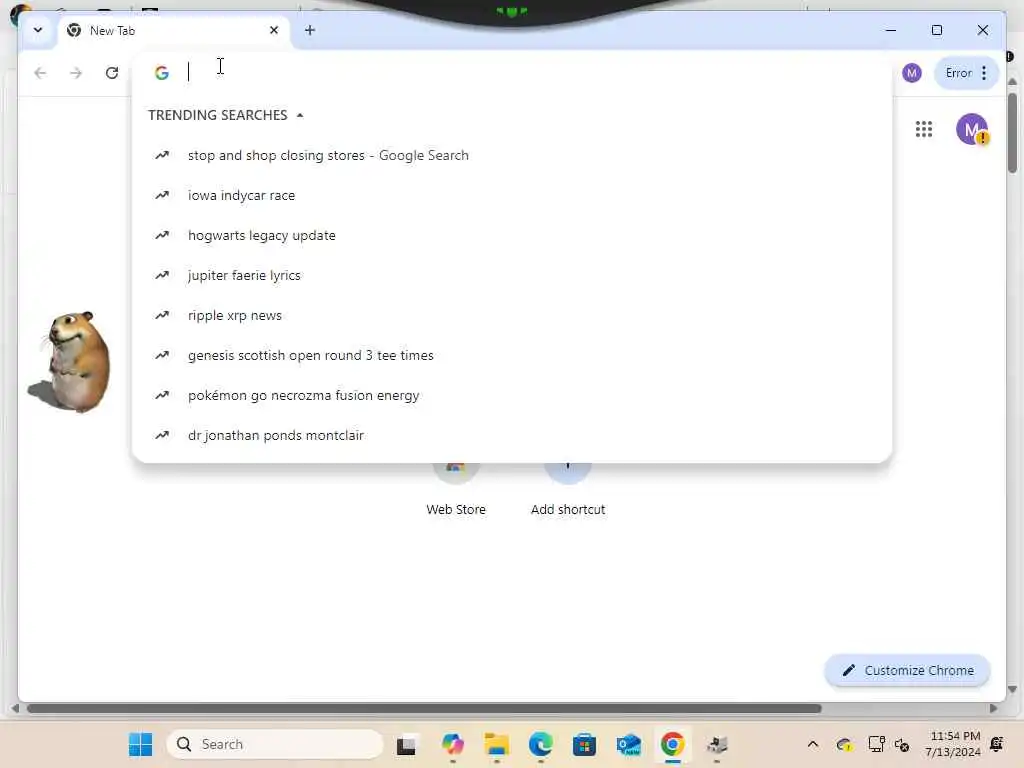The image size is (1024, 768).
Task: Open the tab search dropdown arrow
Action: 38,30
